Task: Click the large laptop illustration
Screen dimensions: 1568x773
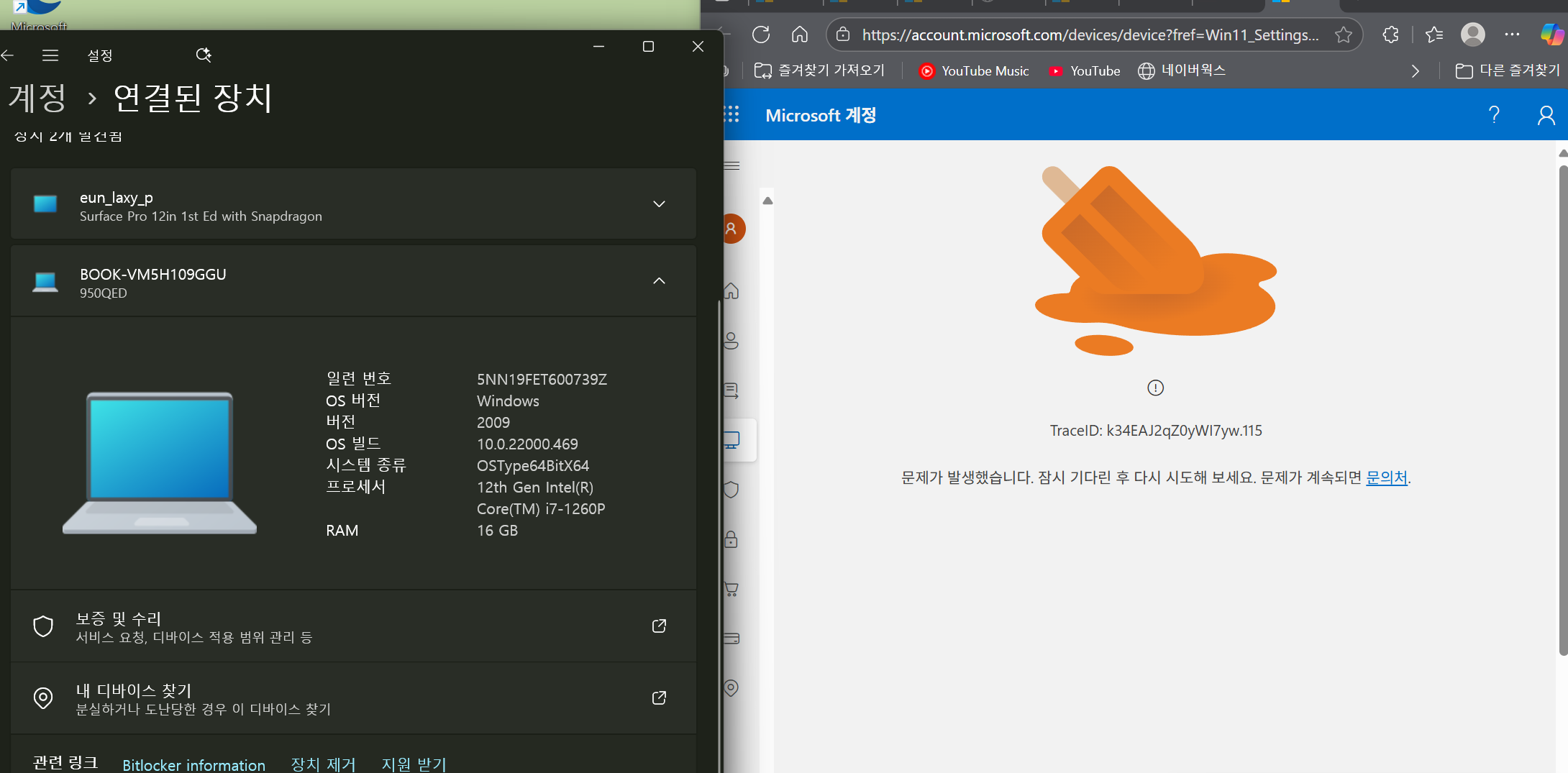Action: (160, 463)
